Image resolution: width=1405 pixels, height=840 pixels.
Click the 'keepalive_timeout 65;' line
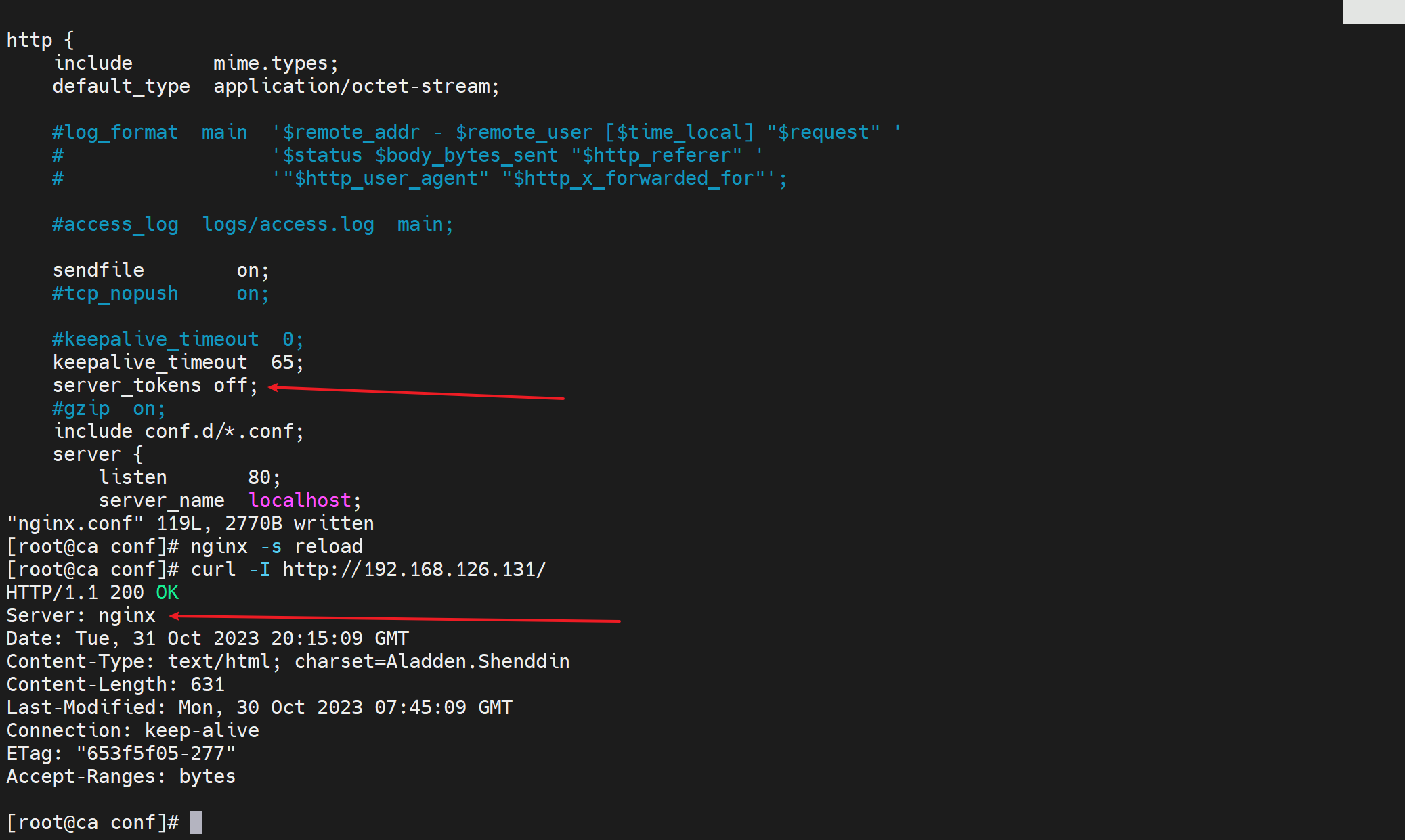(178, 362)
